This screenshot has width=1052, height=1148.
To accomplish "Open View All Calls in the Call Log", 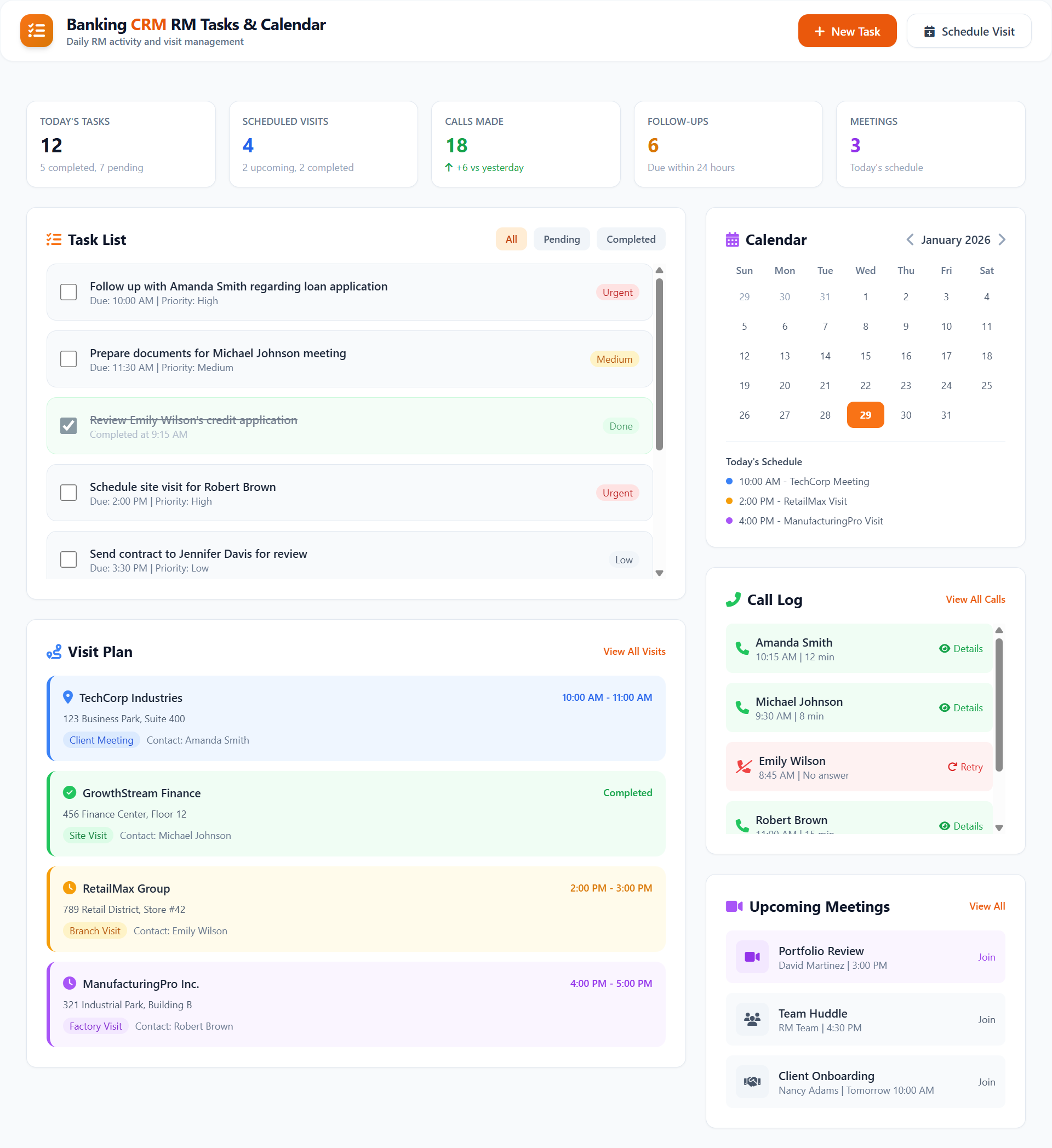I will click(x=975, y=599).
